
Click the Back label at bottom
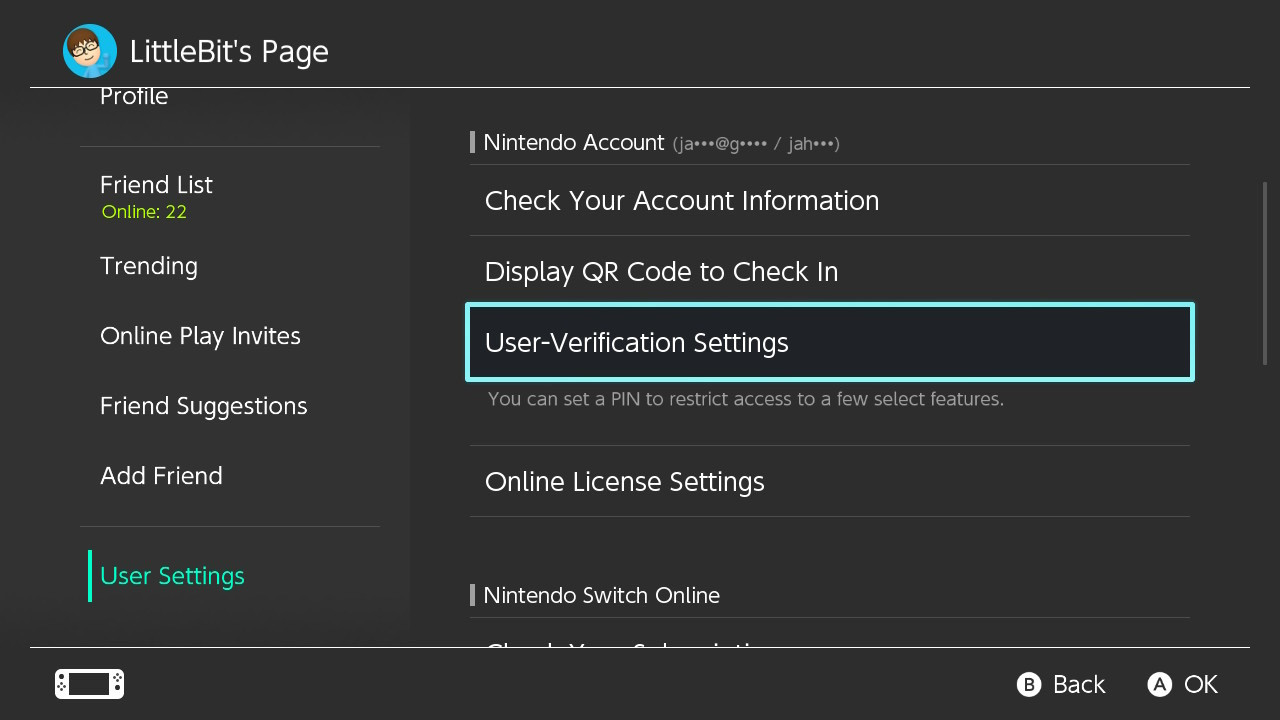click(x=1079, y=684)
